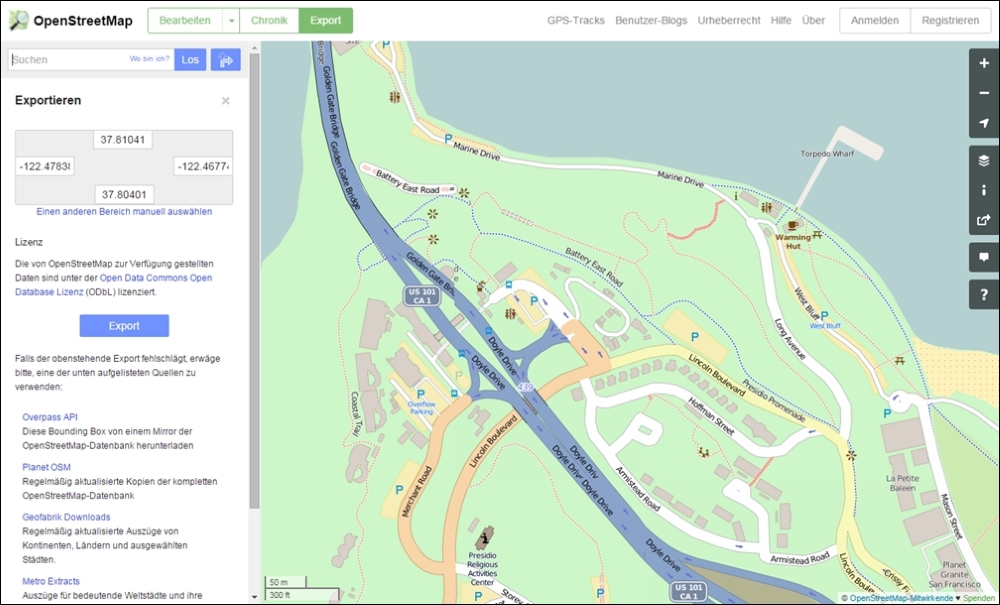Open the map key info icon
This screenshot has width=1000, height=605.
pyautogui.click(x=983, y=190)
